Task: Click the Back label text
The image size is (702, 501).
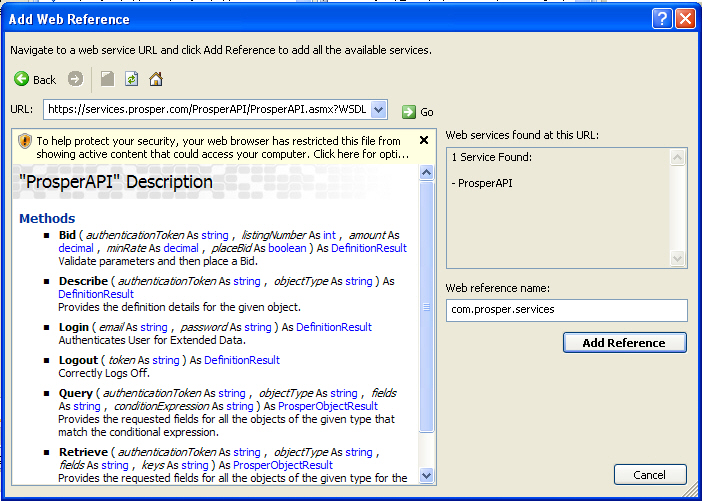Action: (x=44, y=80)
